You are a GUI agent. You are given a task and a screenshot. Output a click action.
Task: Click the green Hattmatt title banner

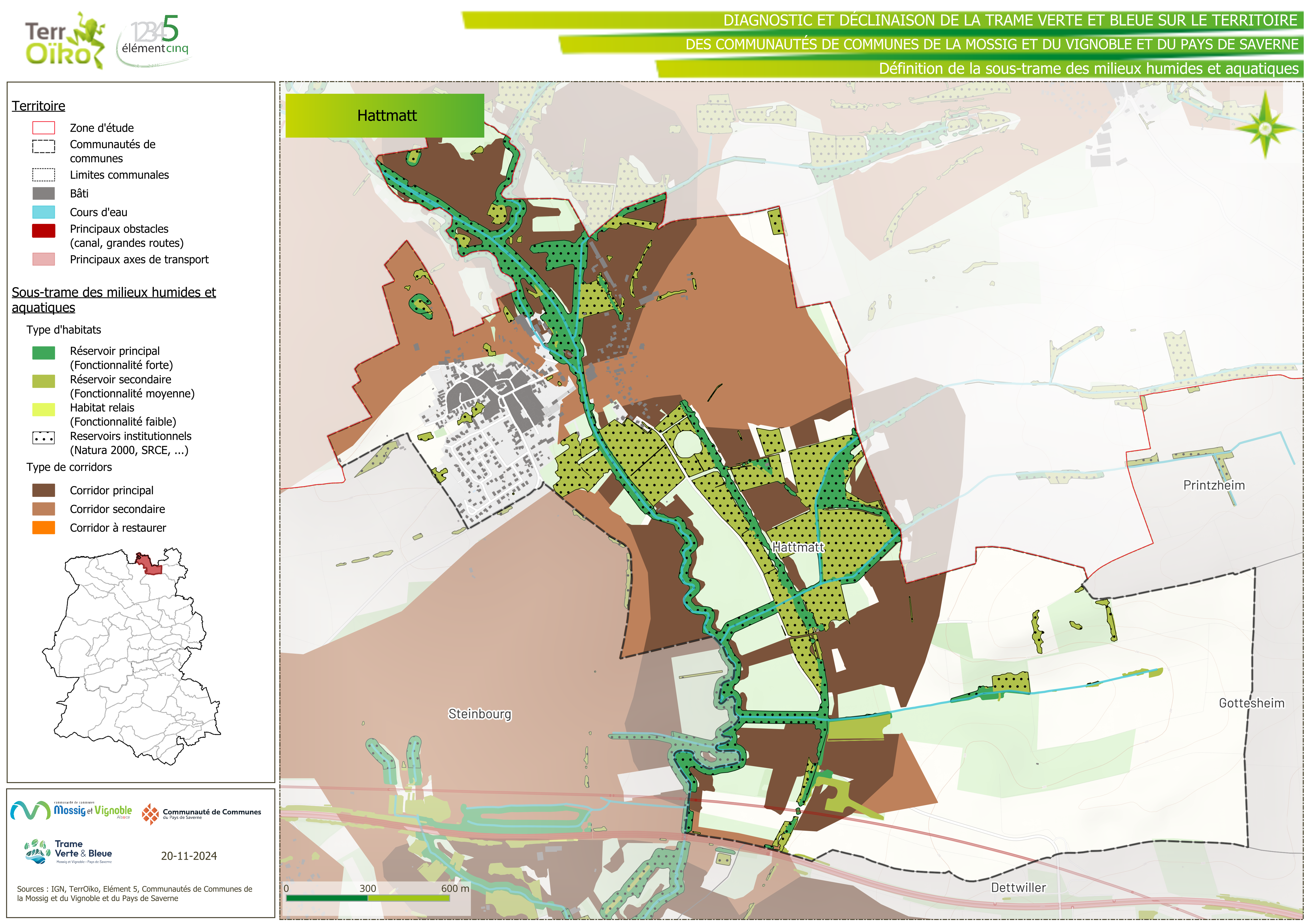point(385,116)
